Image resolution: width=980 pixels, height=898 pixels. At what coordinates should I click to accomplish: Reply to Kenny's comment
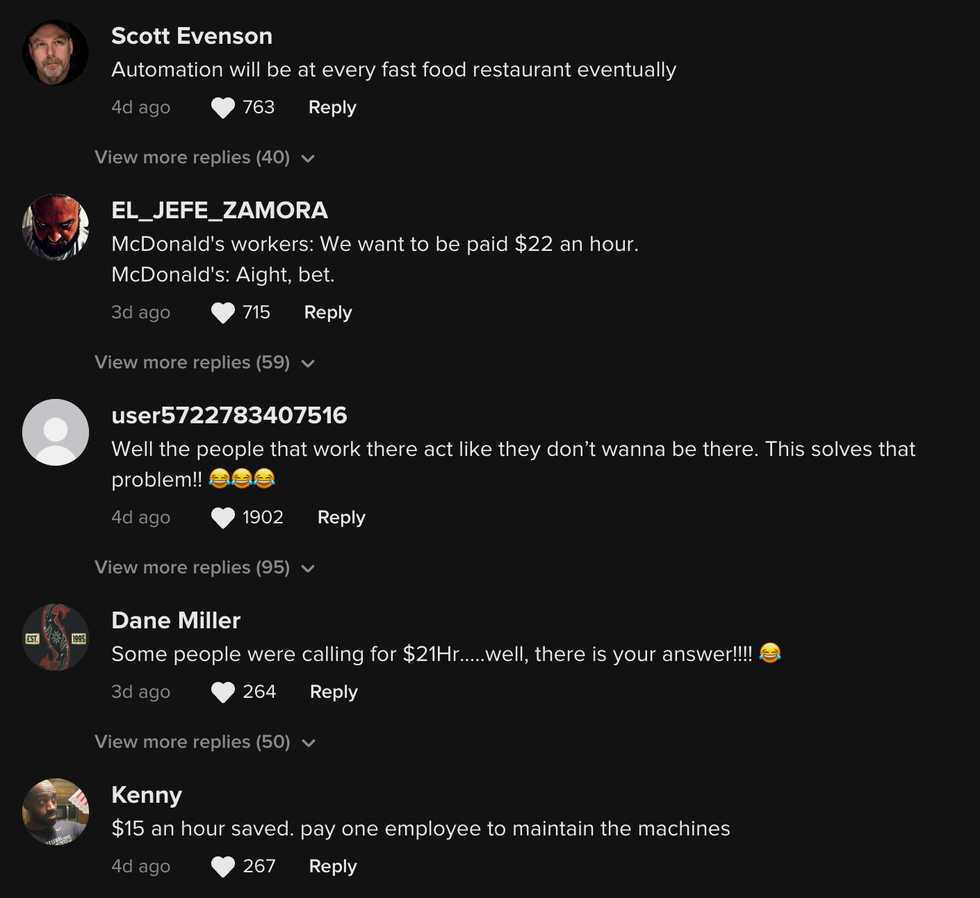[x=332, y=866]
